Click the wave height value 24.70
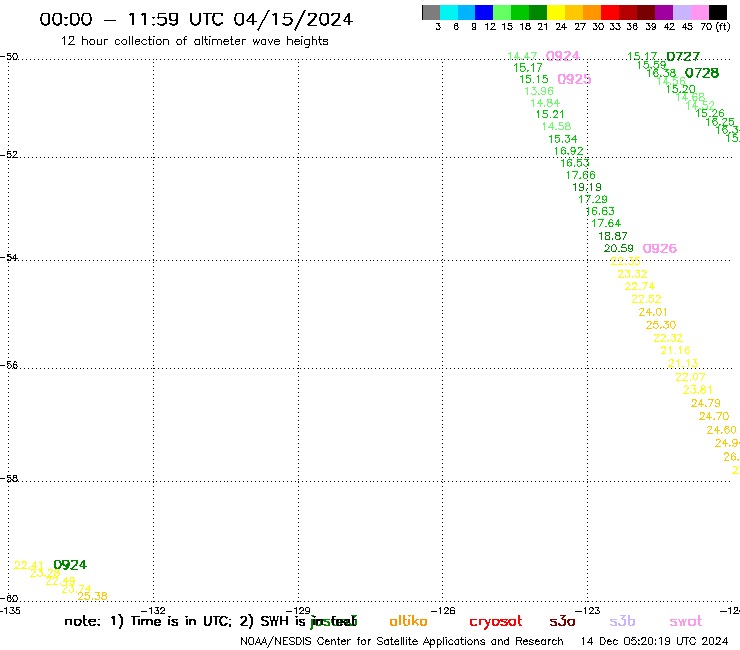Image resolution: width=740 pixels, height=650 pixels. 714,416
